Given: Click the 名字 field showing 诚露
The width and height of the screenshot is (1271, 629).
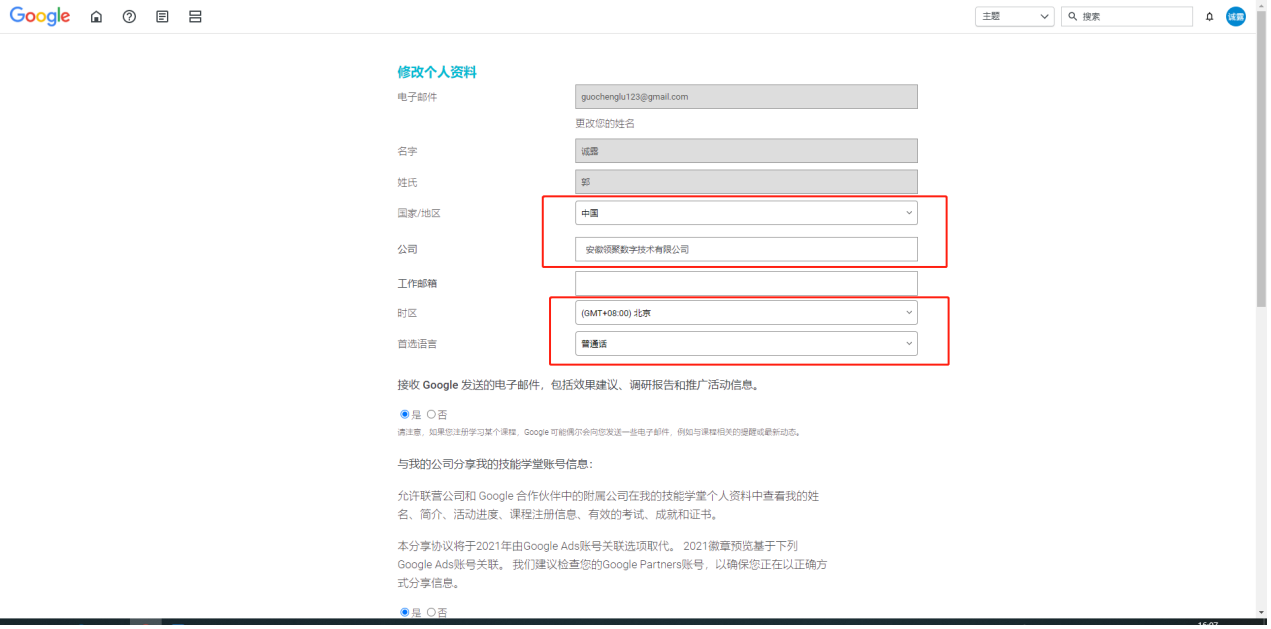Looking at the screenshot, I should click(x=746, y=151).
